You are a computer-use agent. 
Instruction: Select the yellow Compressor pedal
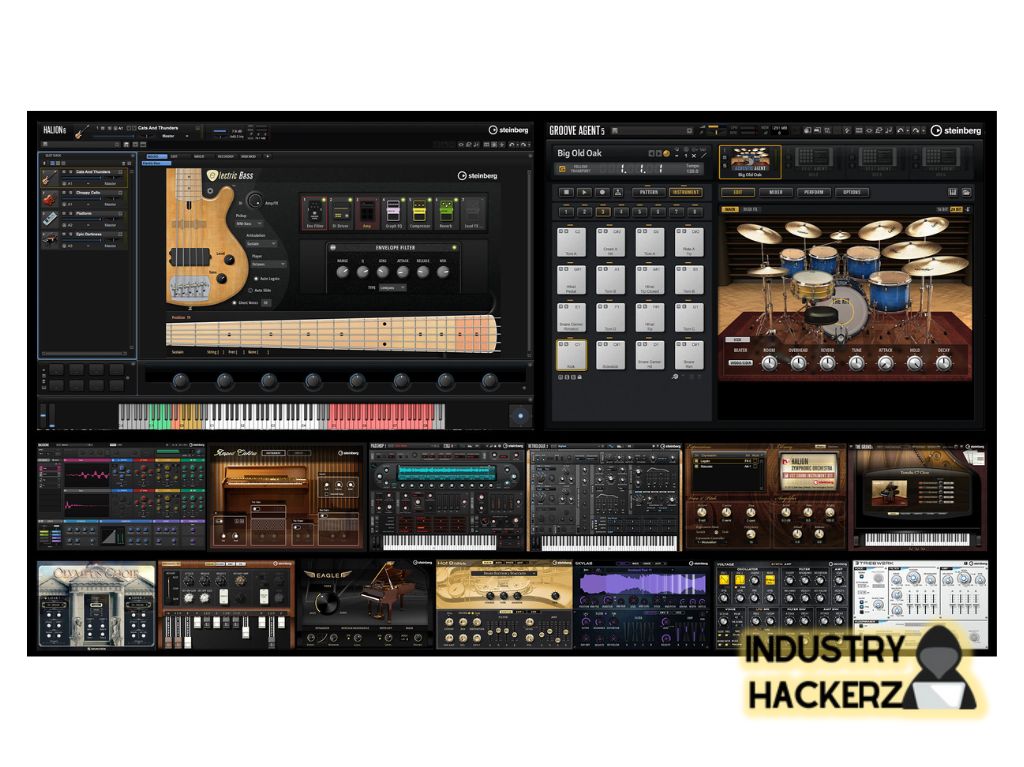[419, 212]
